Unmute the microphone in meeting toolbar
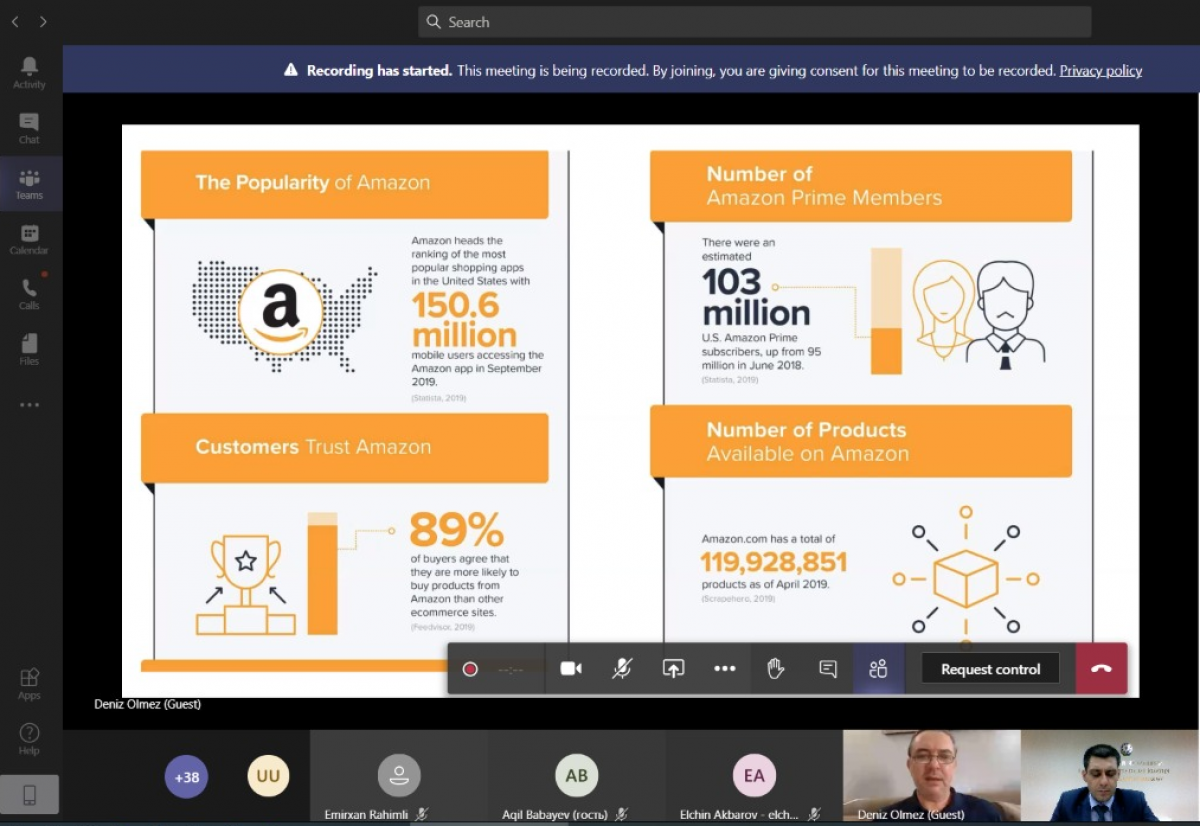The width and height of the screenshot is (1200, 826). tap(622, 669)
